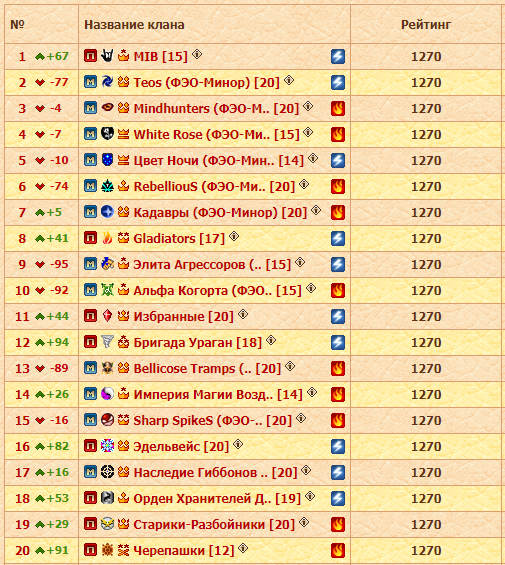The width and height of the screenshot is (505, 565).
Task: Click fire icon in Mindhunters row
Action: coord(338,108)
